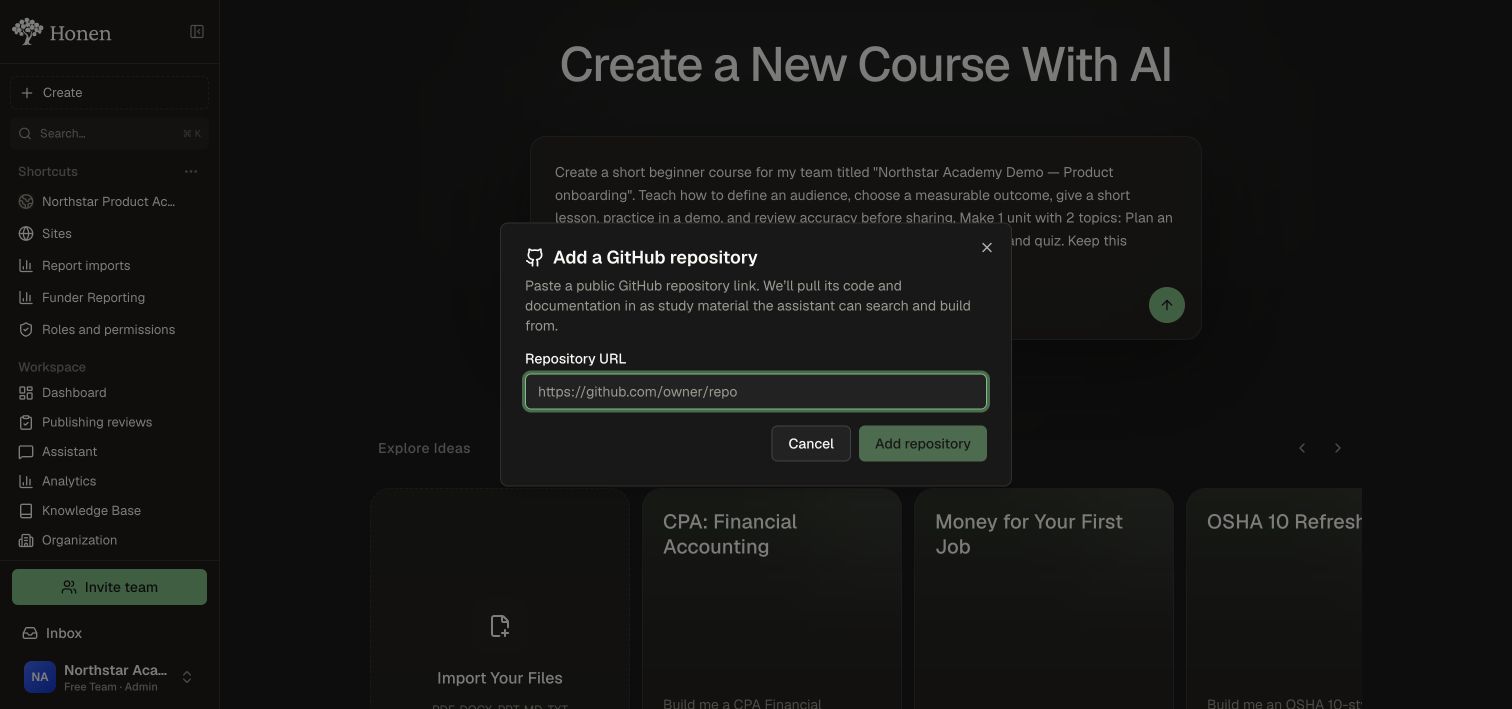Viewport: 1512px width, 709px height.
Task: Open the Assistant page
Action: [x=110, y=451]
